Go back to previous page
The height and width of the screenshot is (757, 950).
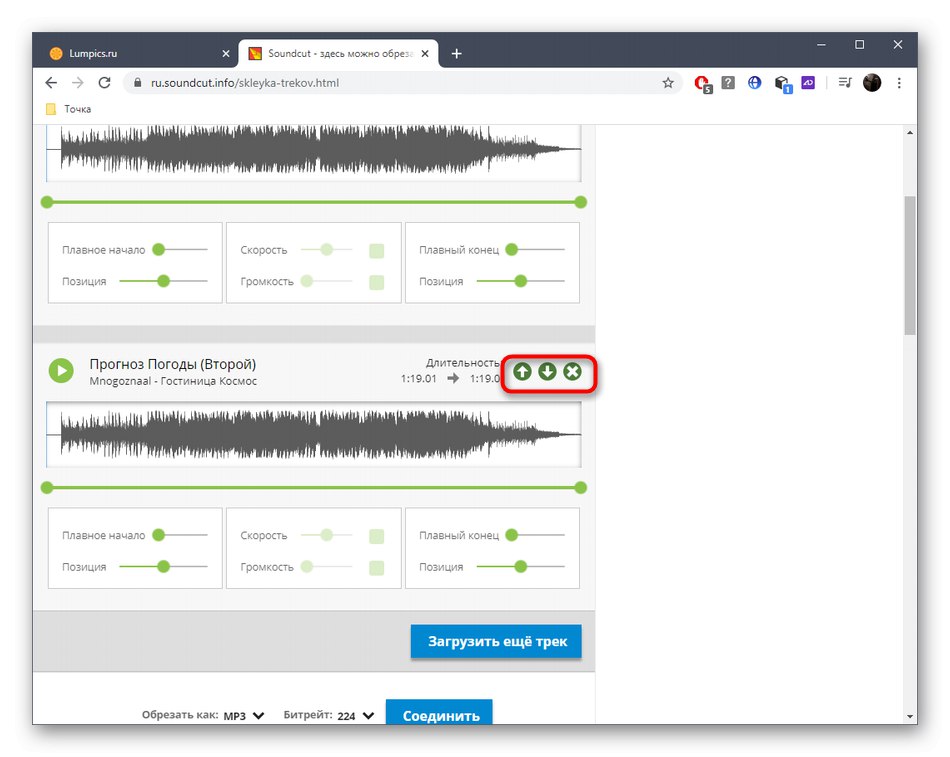click(x=51, y=83)
